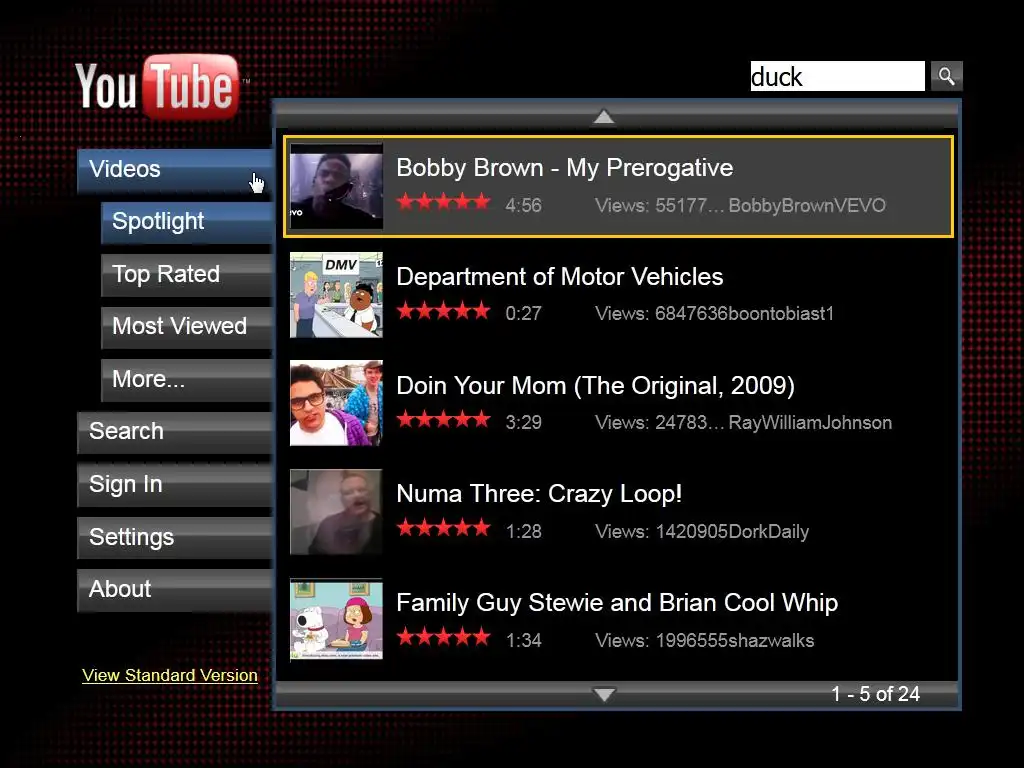Click star rating of Bobby Brown video

pyautogui.click(x=443, y=202)
